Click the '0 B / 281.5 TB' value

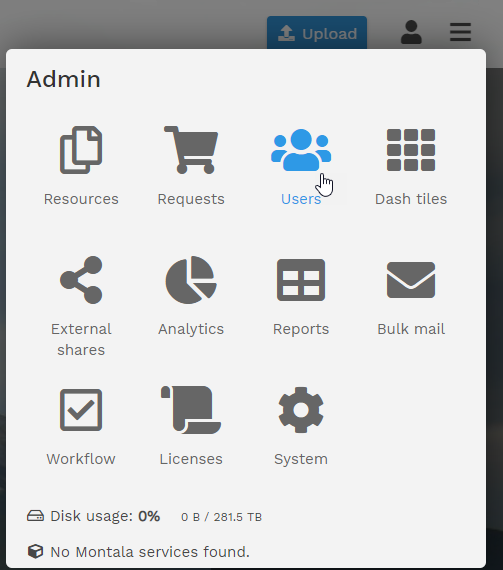point(221,517)
